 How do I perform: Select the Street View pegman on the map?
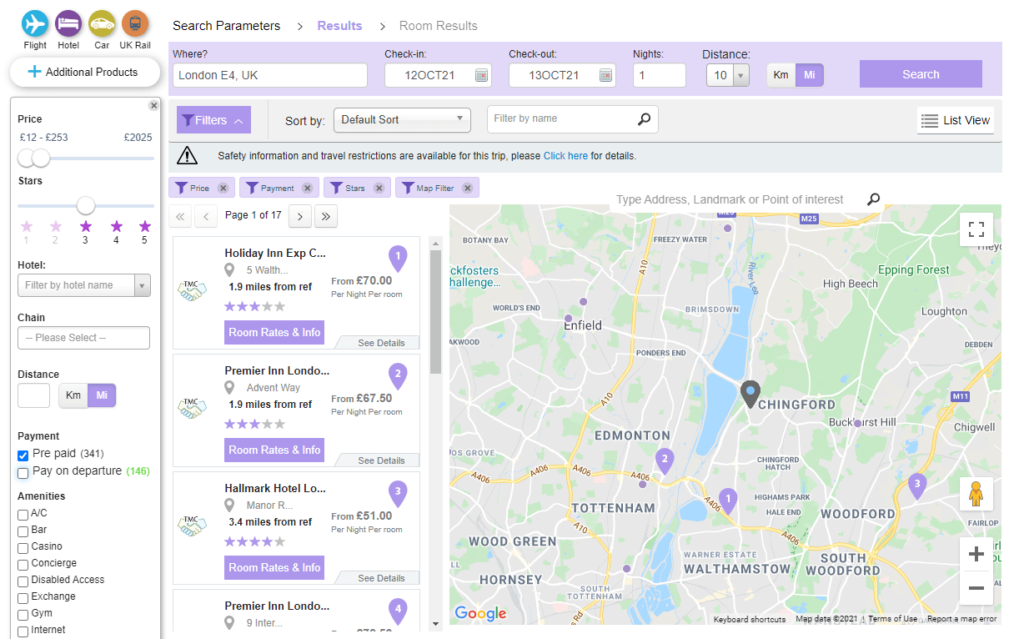[x=976, y=494]
